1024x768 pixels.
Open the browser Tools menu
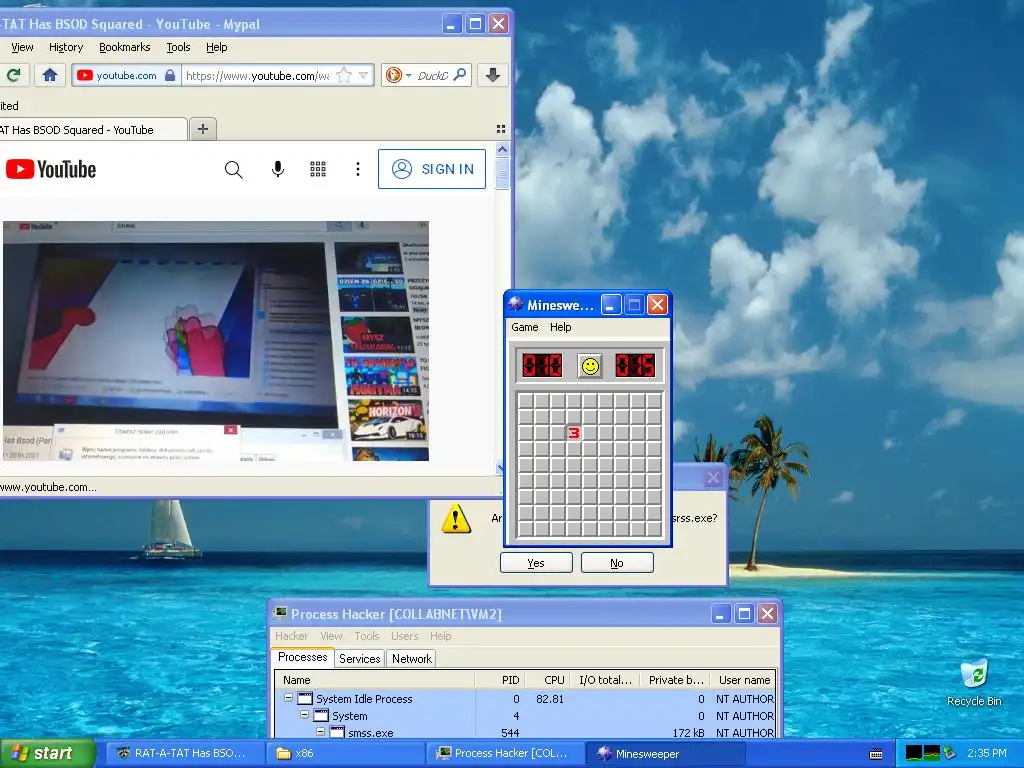[178, 47]
